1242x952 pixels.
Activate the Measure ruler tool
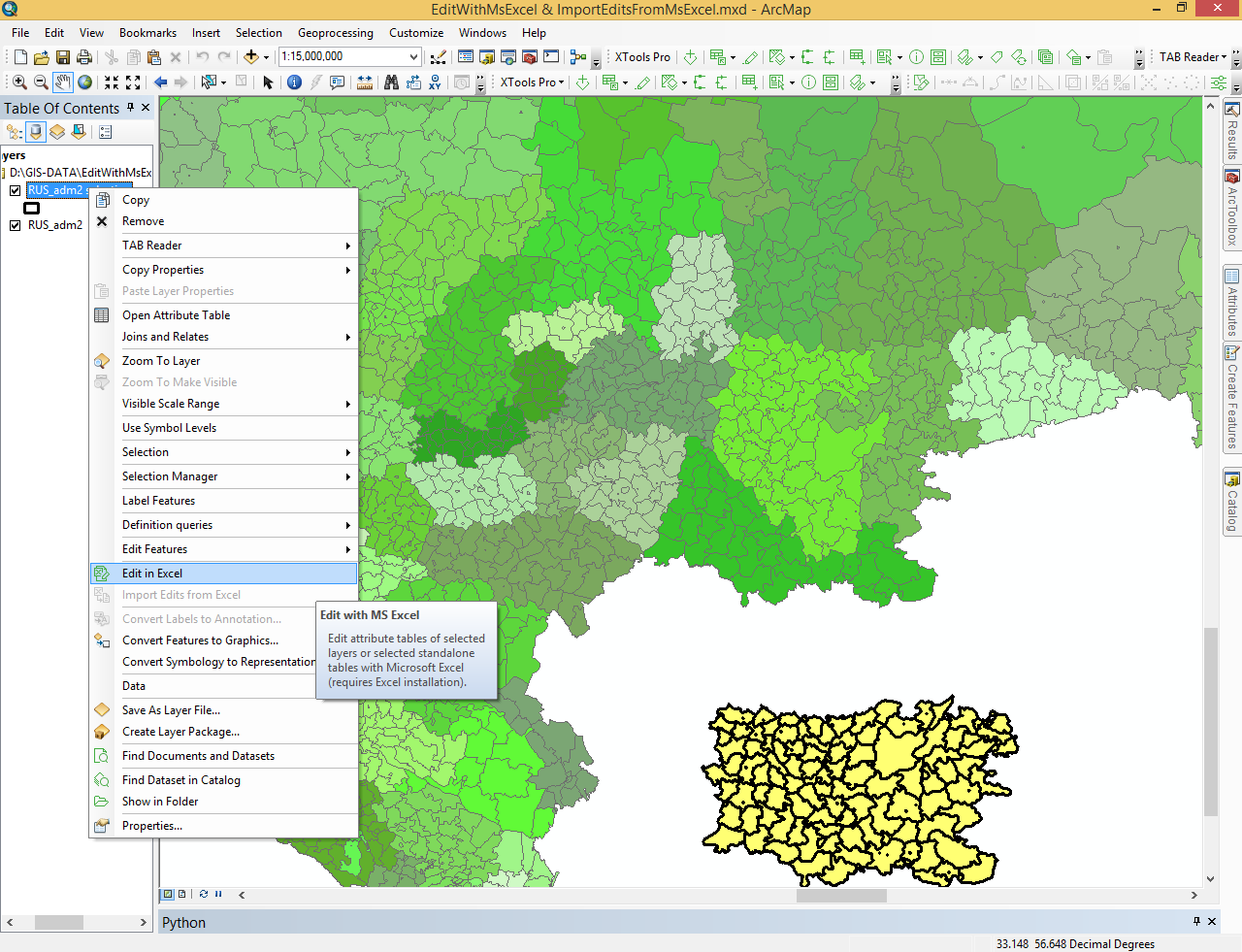point(365,82)
